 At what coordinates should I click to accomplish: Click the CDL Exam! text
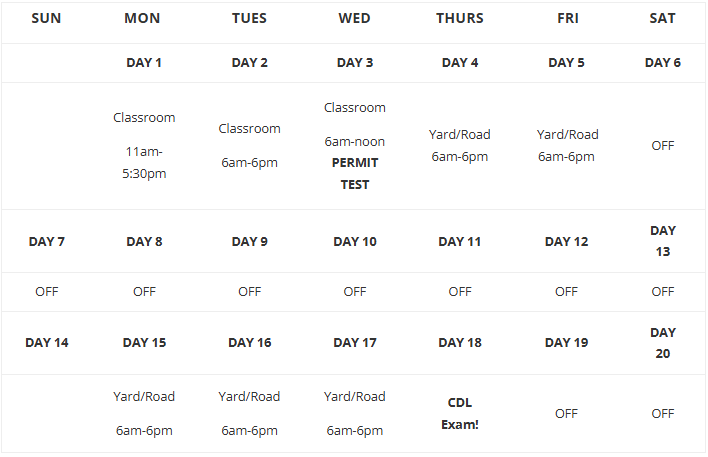[x=459, y=413]
